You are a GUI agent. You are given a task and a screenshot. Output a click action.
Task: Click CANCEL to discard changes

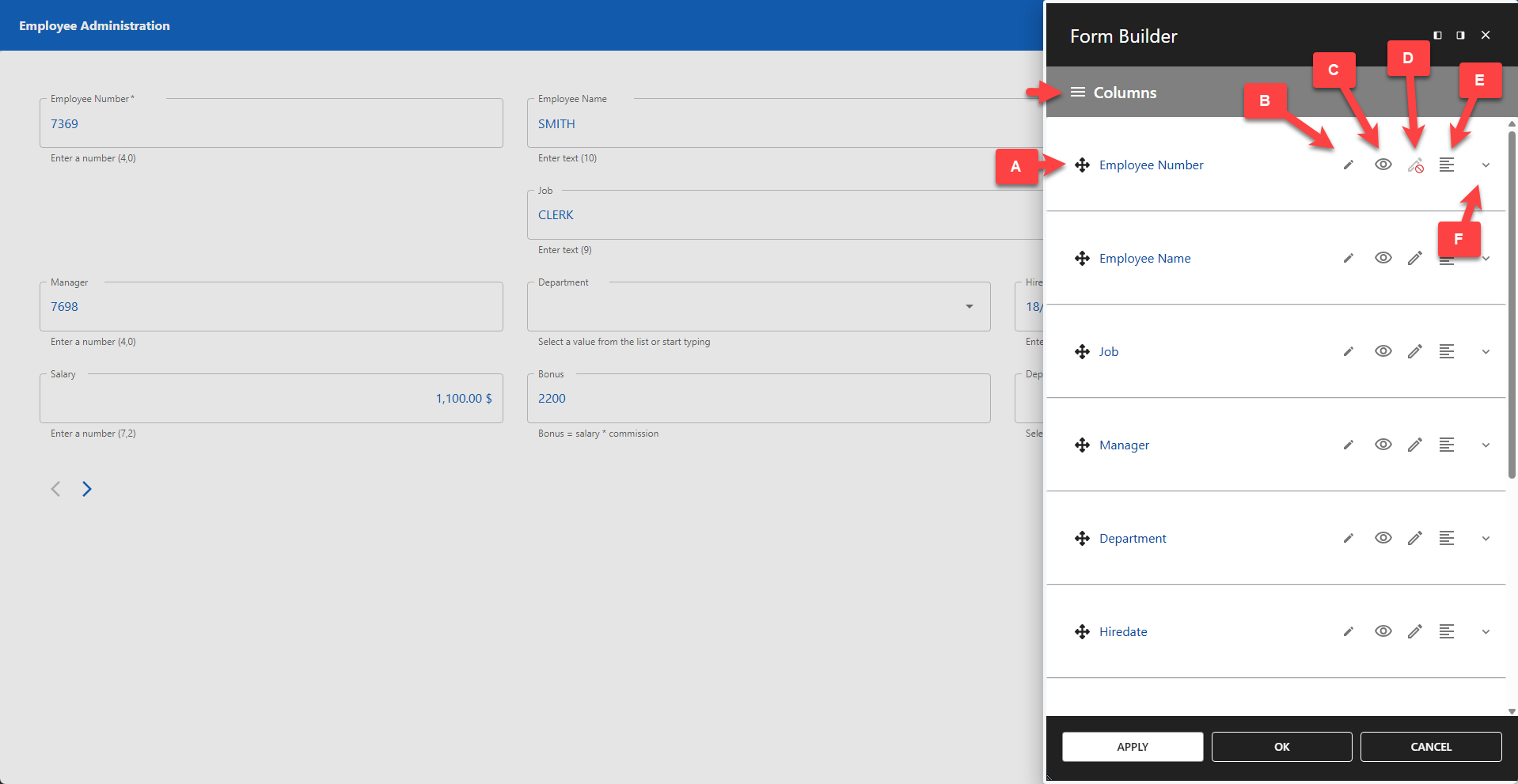1431,746
